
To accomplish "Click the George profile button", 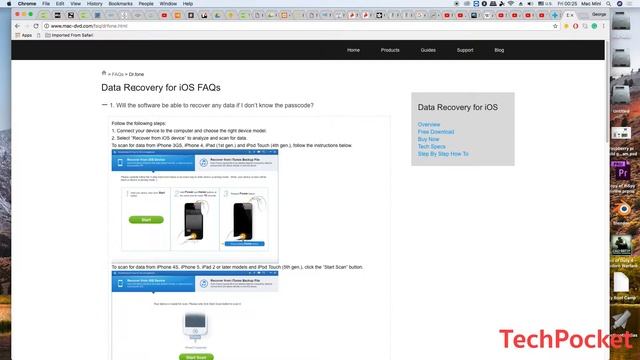I will click(599, 14).
